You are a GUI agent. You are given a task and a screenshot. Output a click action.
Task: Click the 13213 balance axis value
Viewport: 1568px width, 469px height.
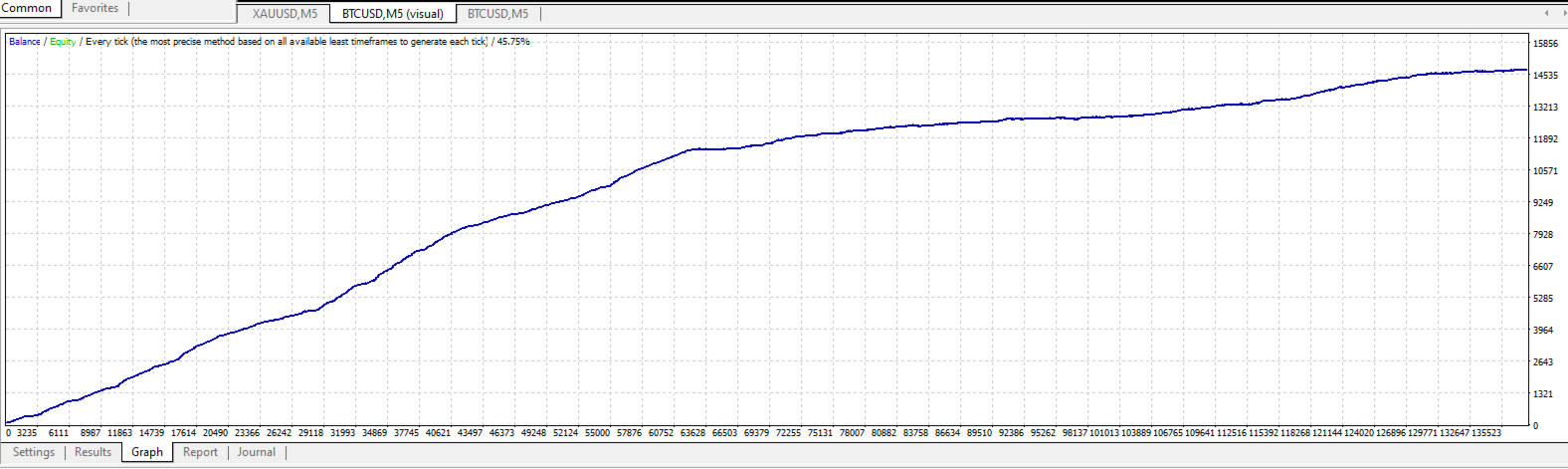[1545, 108]
